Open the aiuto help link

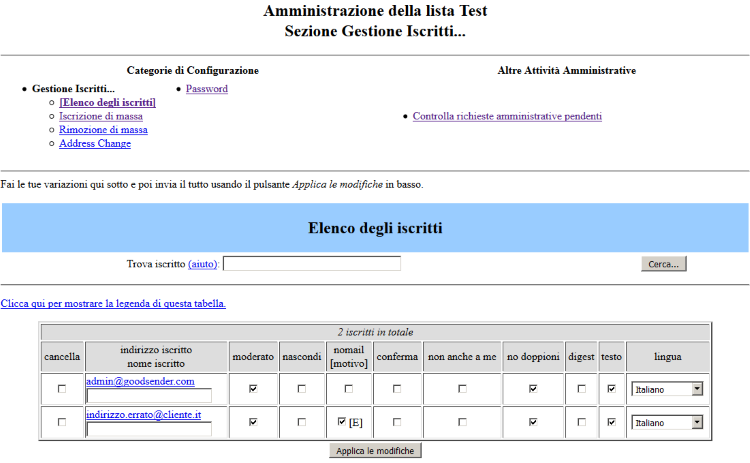[x=203, y=264]
